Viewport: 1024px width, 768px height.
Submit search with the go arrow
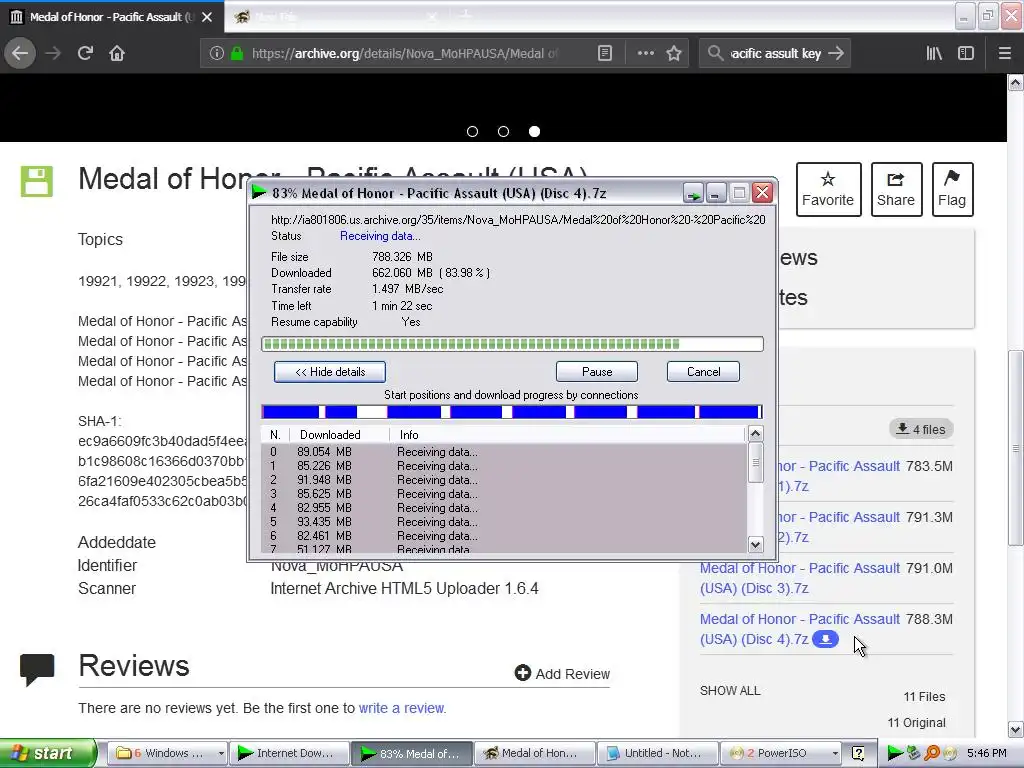pyautogui.click(x=836, y=53)
